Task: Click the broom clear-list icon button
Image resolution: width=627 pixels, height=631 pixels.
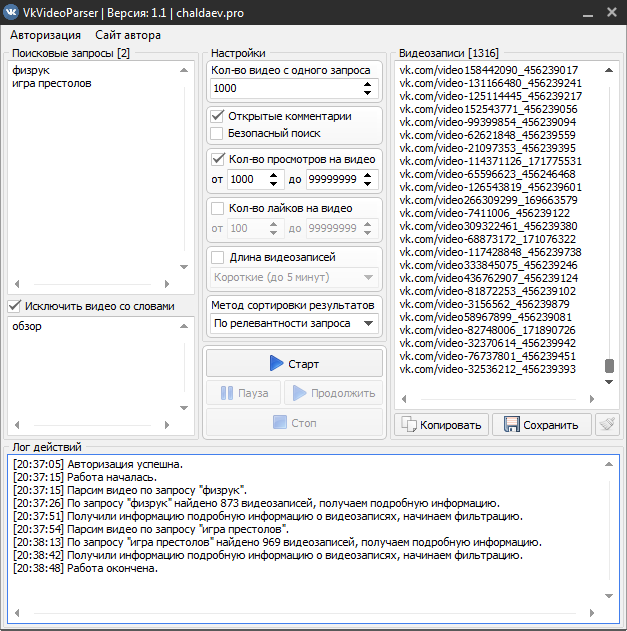Action: click(607, 424)
